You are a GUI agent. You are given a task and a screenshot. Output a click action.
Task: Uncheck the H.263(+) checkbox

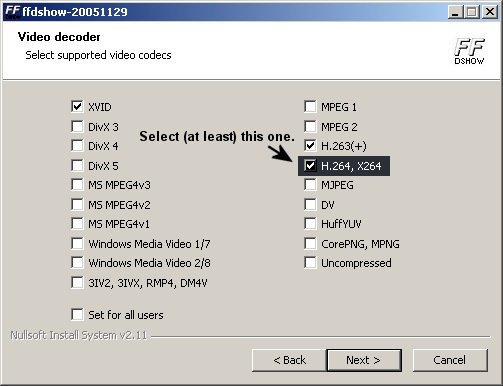(310, 146)
